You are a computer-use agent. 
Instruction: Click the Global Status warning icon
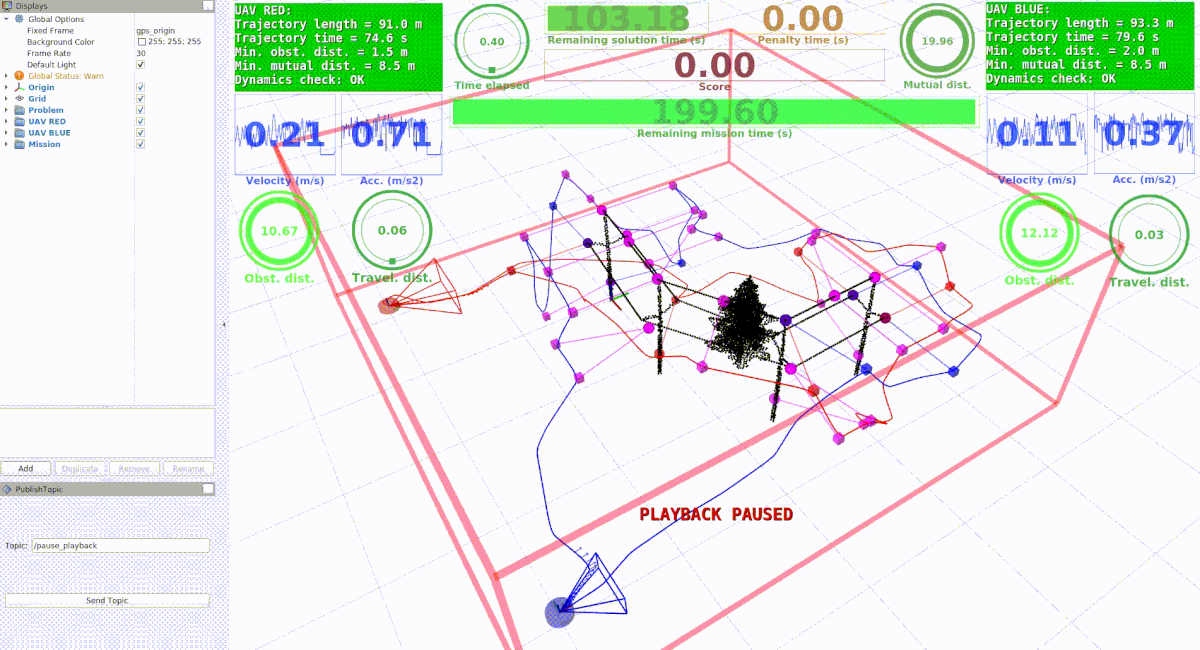(x=20, y=76)
